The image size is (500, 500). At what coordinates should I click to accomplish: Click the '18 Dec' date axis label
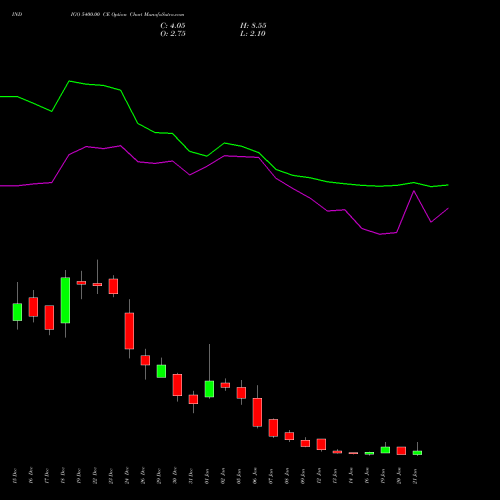coord(63,476)
